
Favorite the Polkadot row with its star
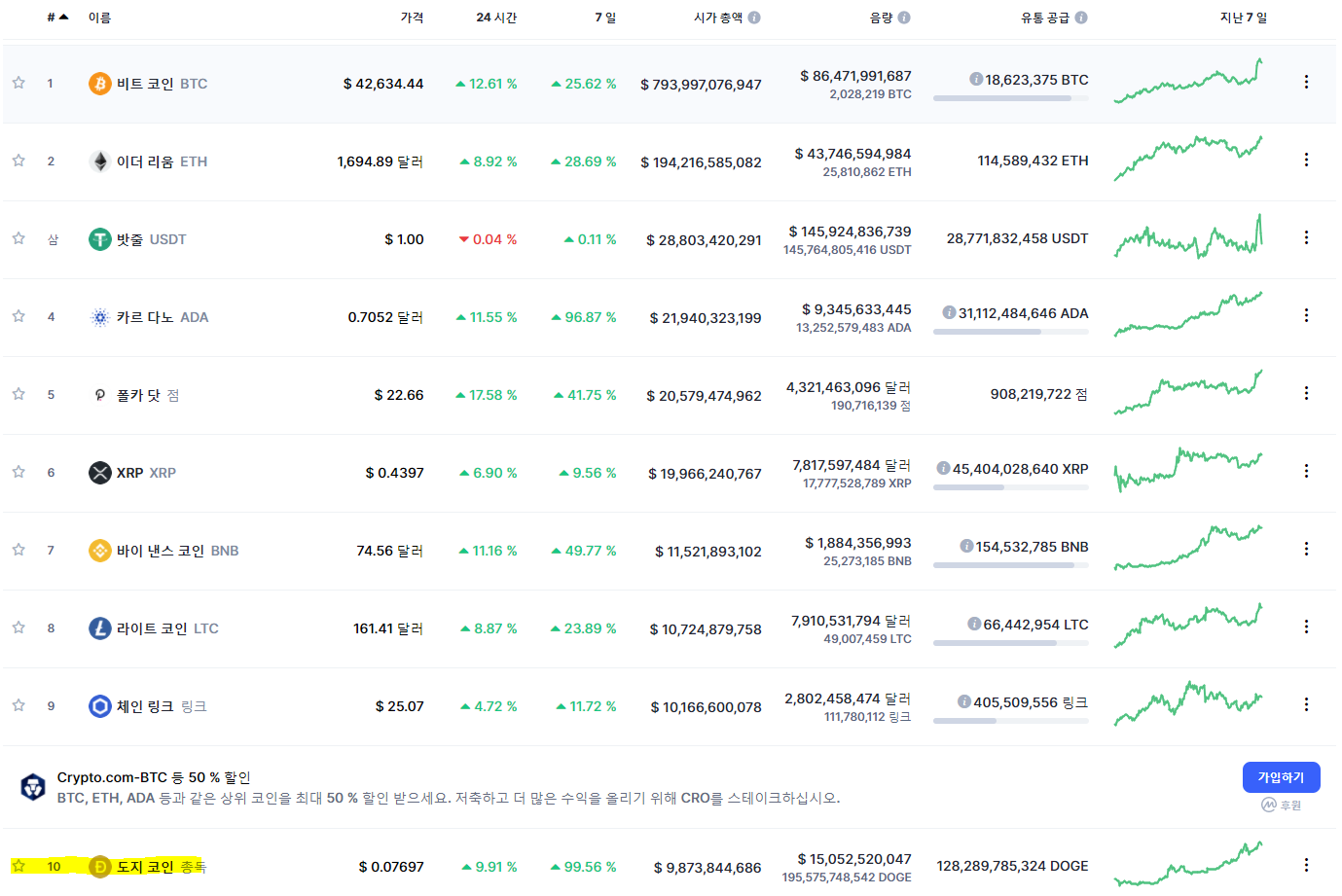[18, 394]
